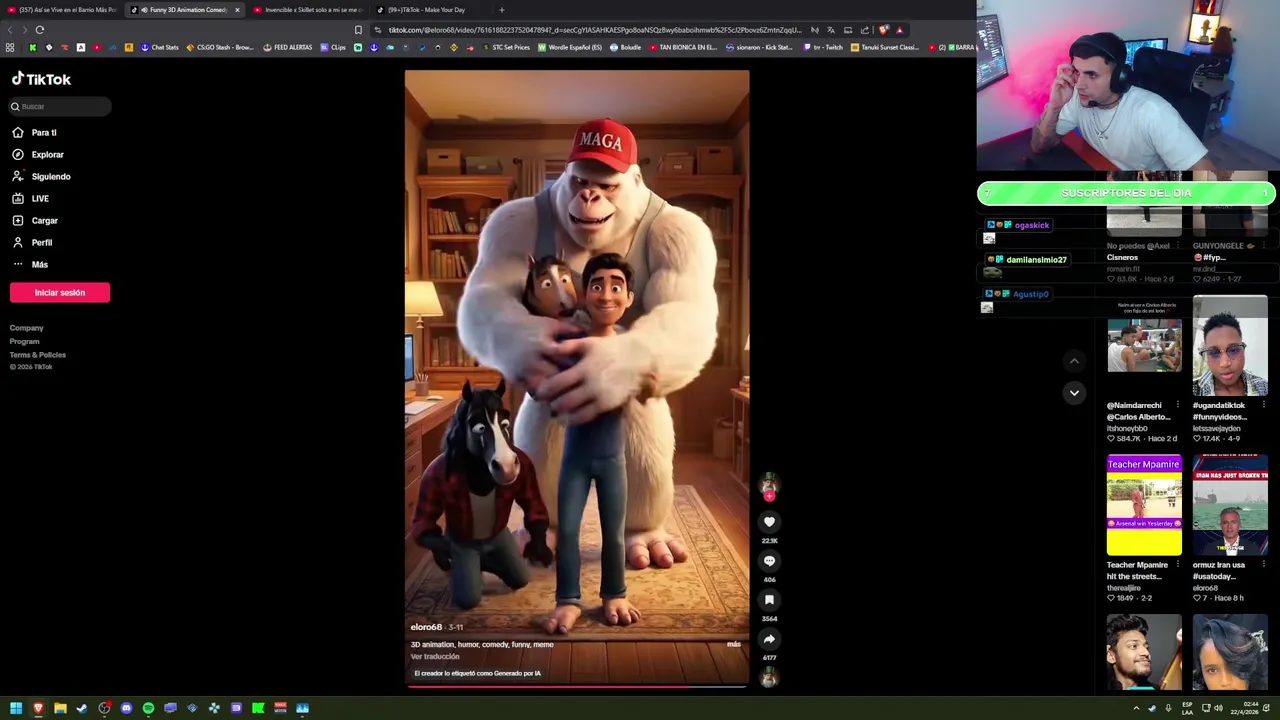Go back in browser
This screenshot has height=720, width=1280.
coord(10,30)
